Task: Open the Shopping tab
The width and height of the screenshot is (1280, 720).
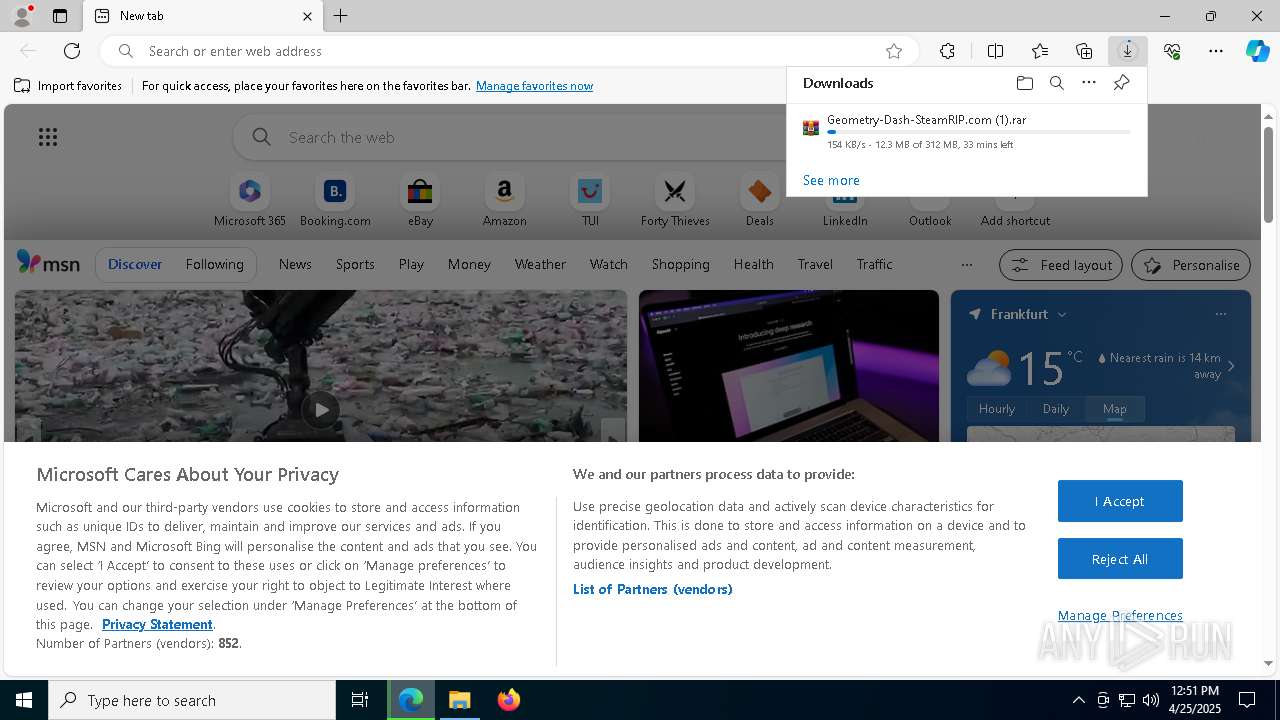Action: tap(680, 264)
